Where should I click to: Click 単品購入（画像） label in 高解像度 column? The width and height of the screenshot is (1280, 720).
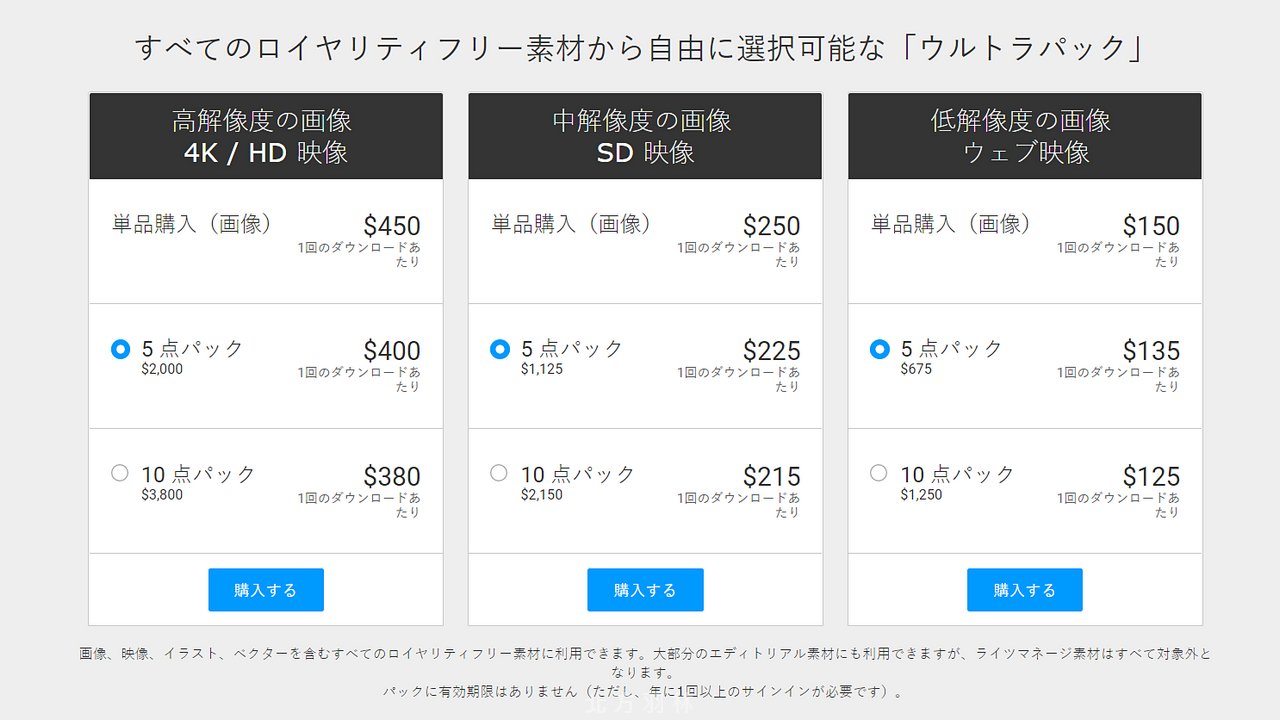[x=192, y=224]
